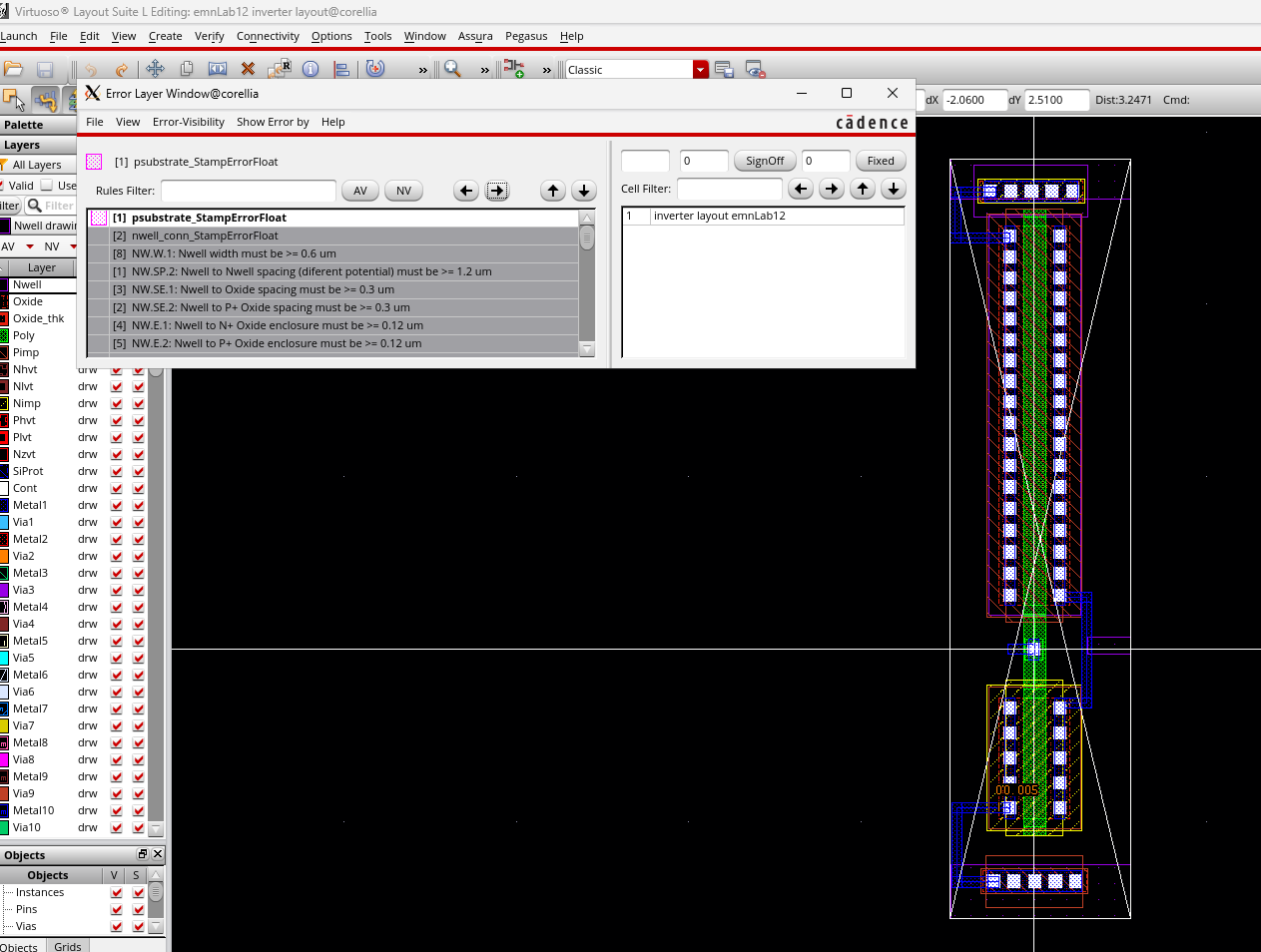The height and width of the screenshot is (952, 1261).
Task: Click rules up arrow button
Action: (553, 191)
